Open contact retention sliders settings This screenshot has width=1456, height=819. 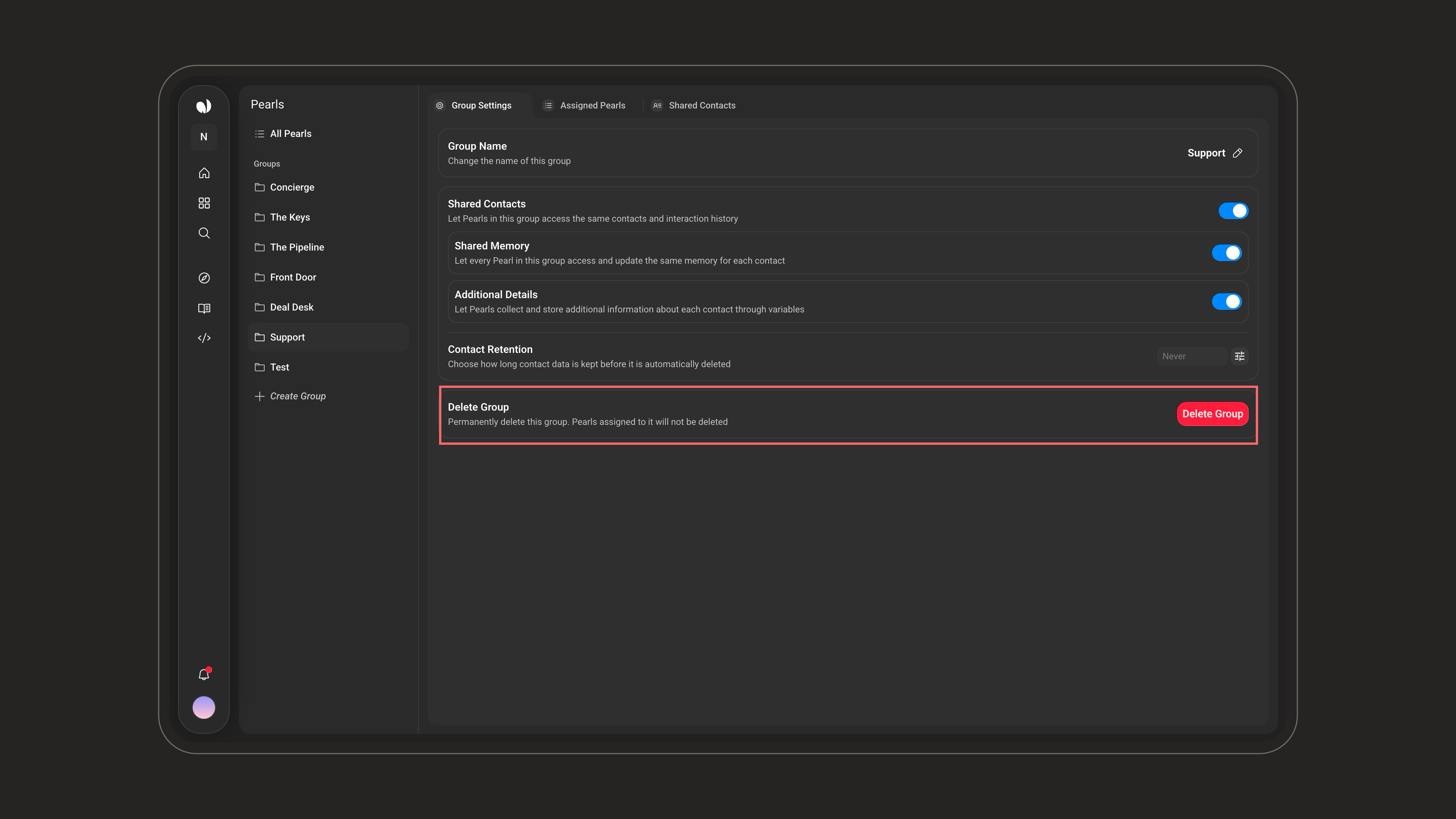point(1240,356)
